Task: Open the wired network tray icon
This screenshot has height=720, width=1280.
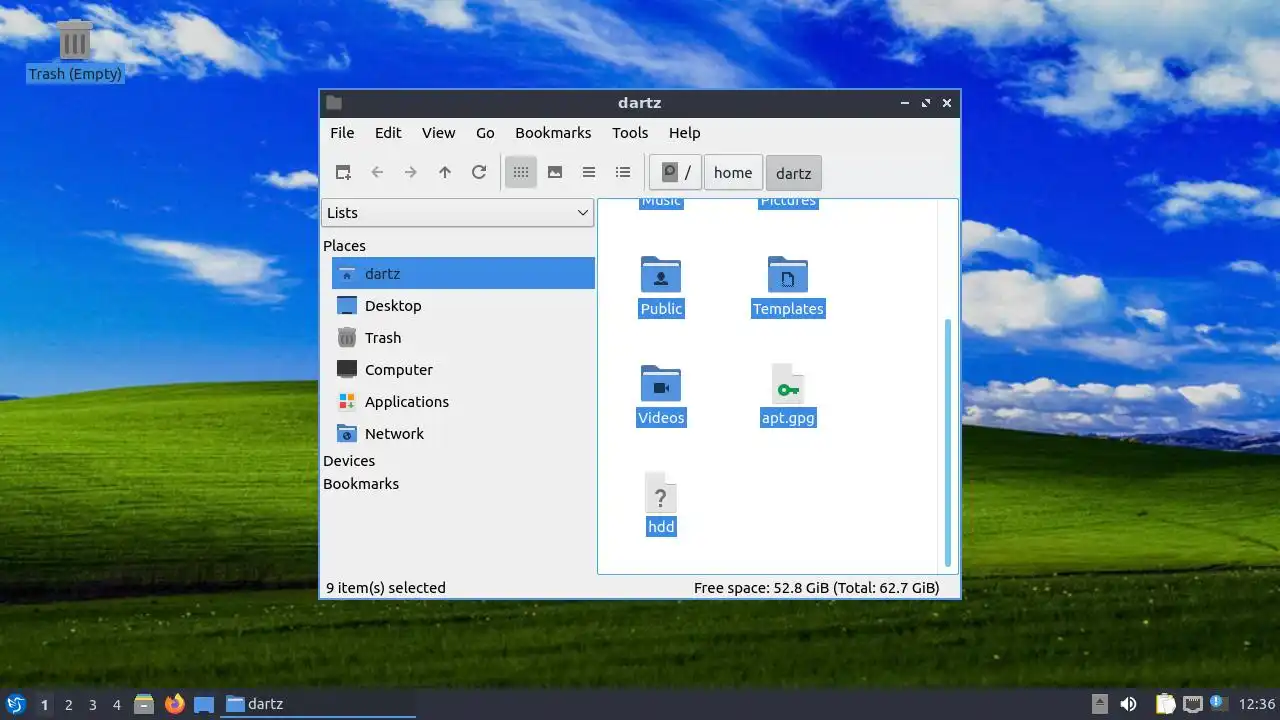Action: 1192,704
